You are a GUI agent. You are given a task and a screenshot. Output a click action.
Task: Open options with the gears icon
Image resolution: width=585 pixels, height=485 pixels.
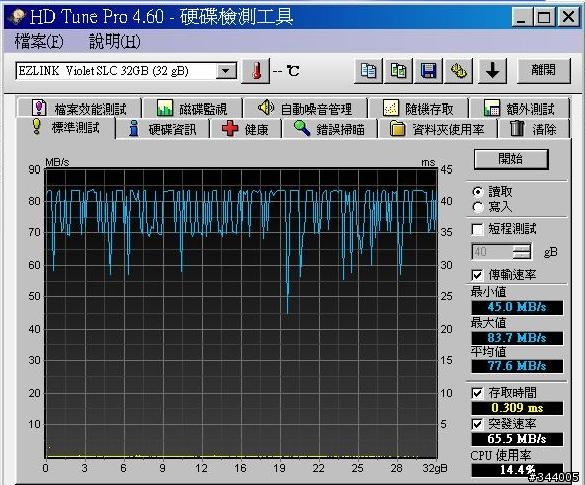tap(459, 71)
